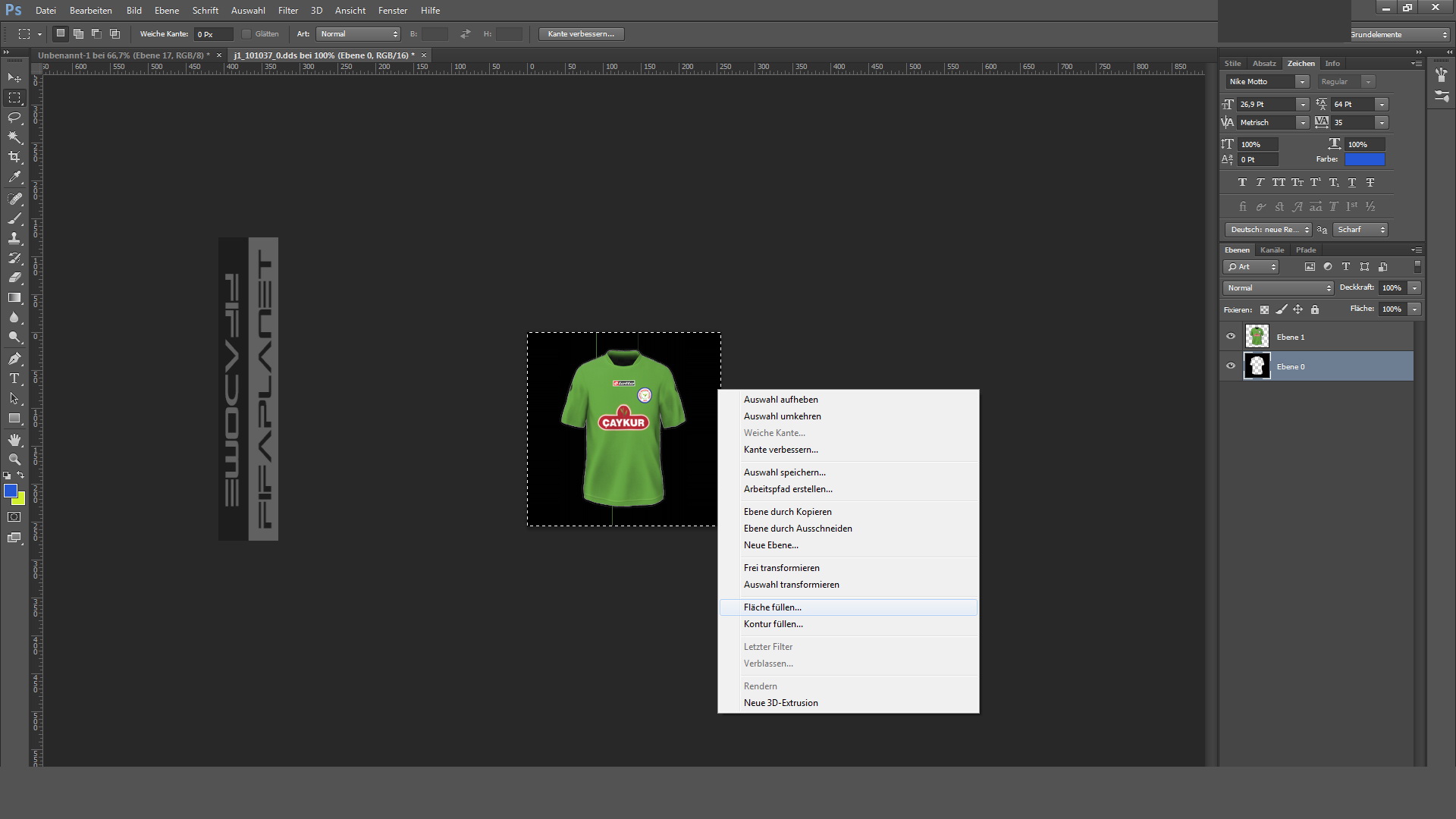Click the pixel layer filter icon
Screen dimensions: 1456x819
1310,267
